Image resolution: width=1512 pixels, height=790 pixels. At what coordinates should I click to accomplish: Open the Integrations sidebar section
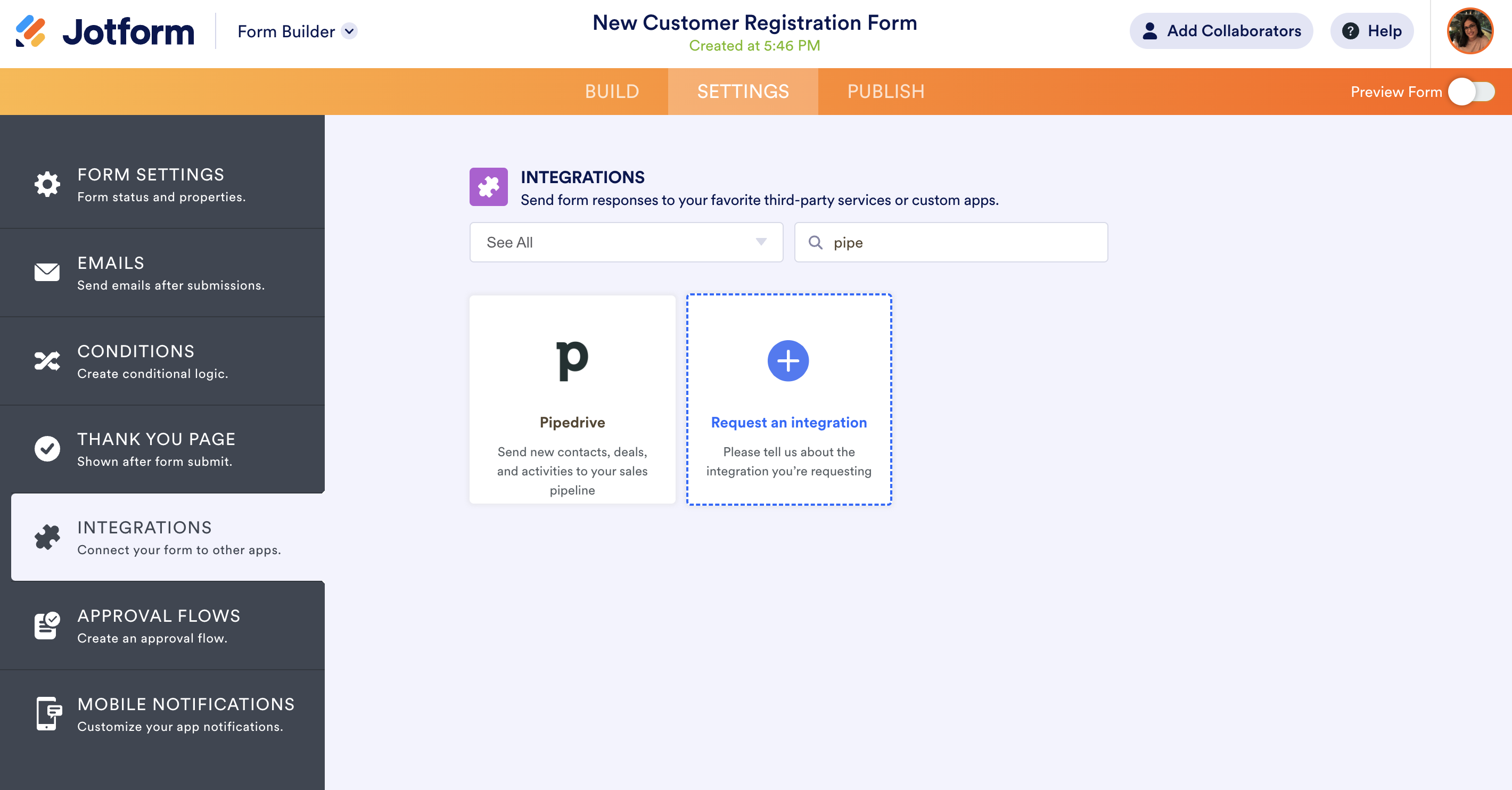[168, 537]
